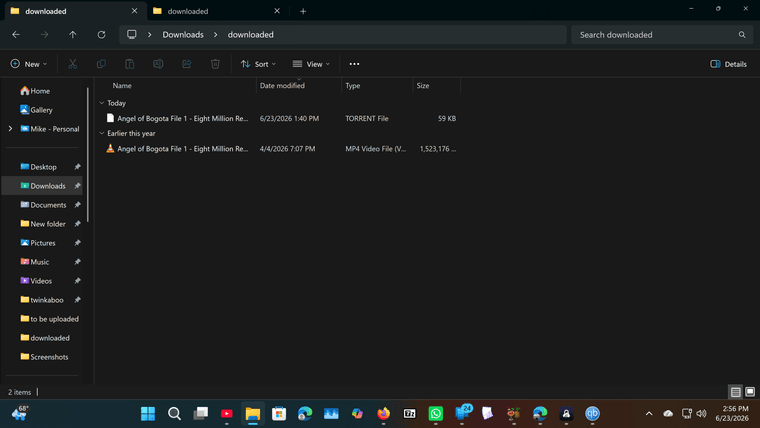This screenshot has width=760, height=428.
Task: Click the Share icon in toolbar
Action: [187, 64]
